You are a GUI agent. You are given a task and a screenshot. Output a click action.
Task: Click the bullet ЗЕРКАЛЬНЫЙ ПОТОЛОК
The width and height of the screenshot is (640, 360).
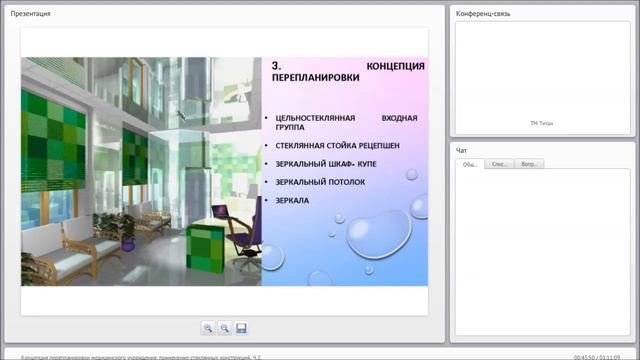tap(320, 182)
